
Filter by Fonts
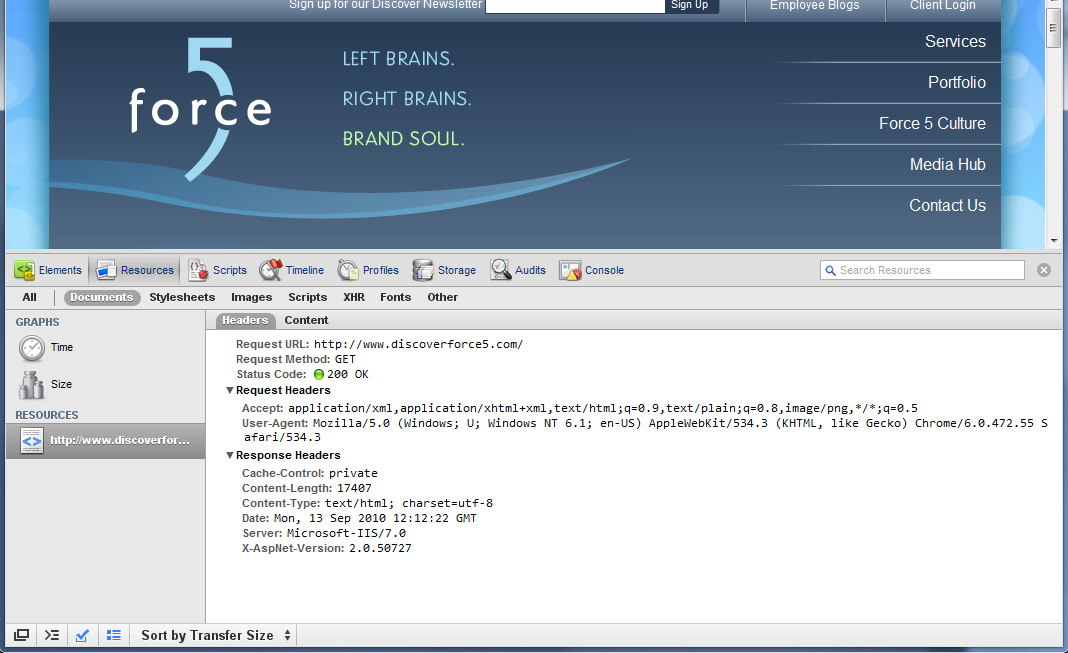(x=396, y=298)
